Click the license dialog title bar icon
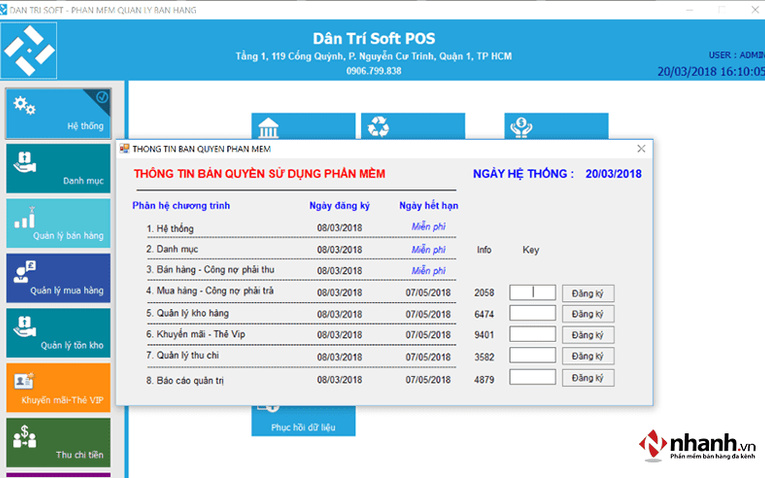Image resolution: width=765 pixels, height=478 pixels. [x=125, y=148]
